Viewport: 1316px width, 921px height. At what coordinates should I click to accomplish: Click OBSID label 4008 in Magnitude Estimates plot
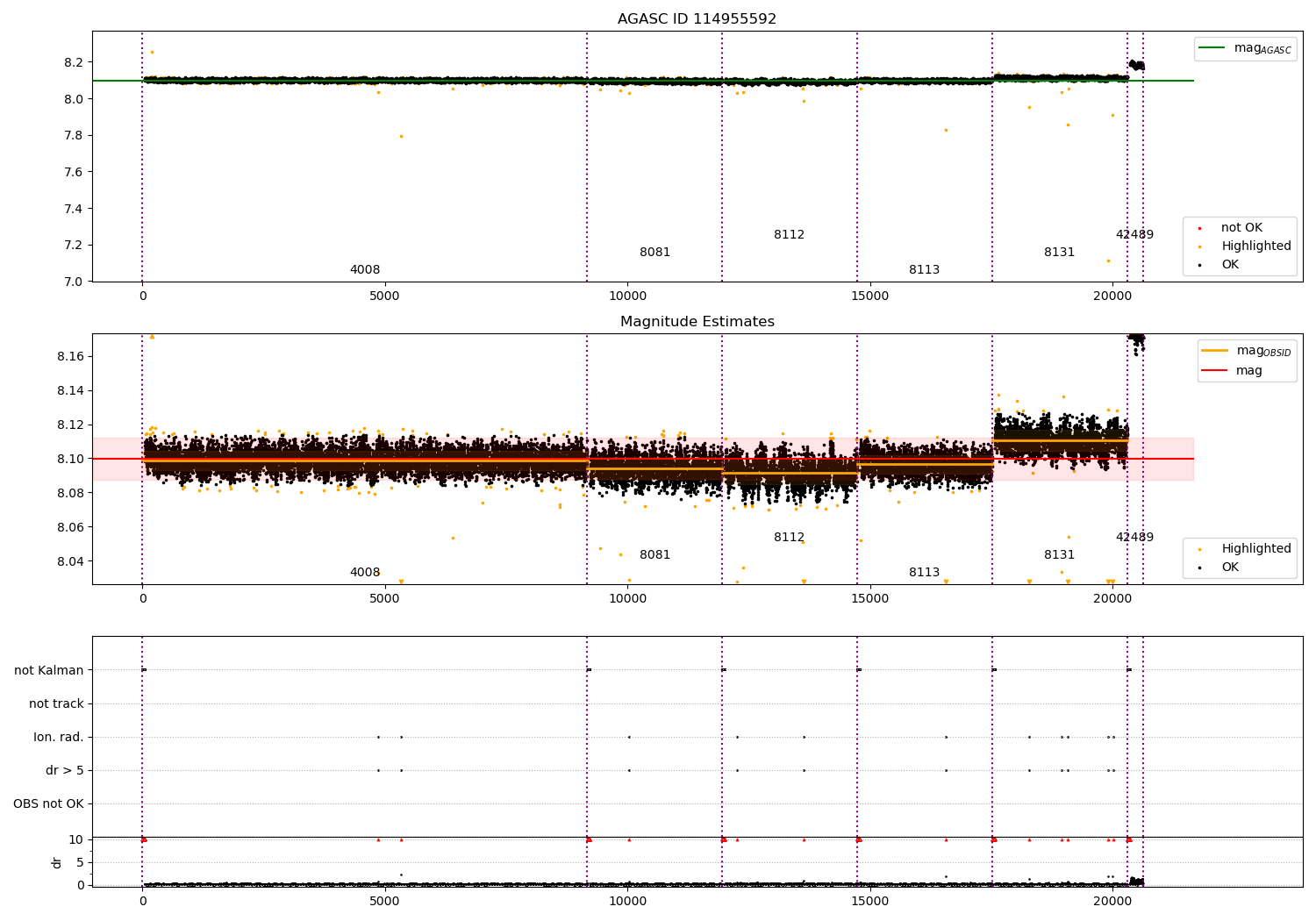click(365, 573)
